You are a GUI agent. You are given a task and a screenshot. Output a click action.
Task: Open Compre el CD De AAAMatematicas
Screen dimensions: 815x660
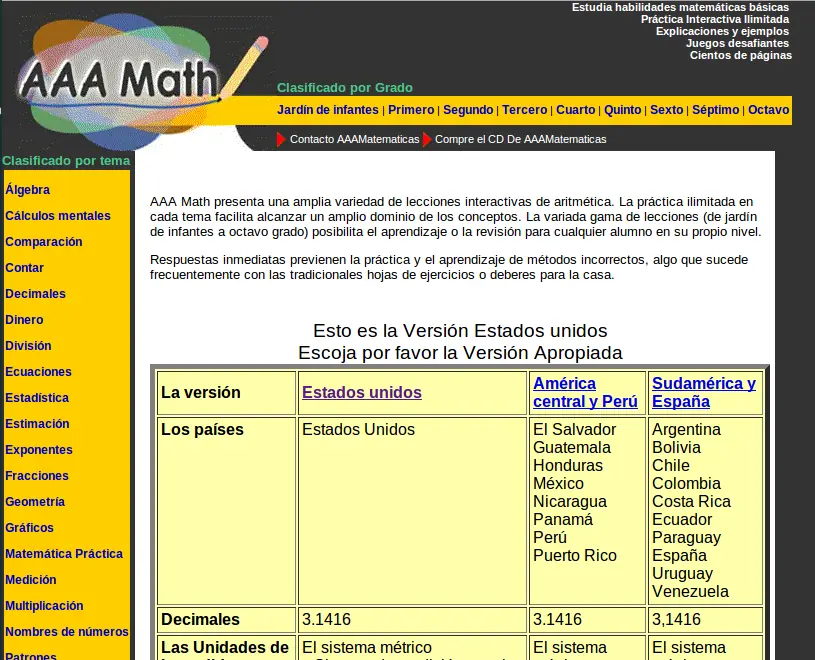point(520,139)
